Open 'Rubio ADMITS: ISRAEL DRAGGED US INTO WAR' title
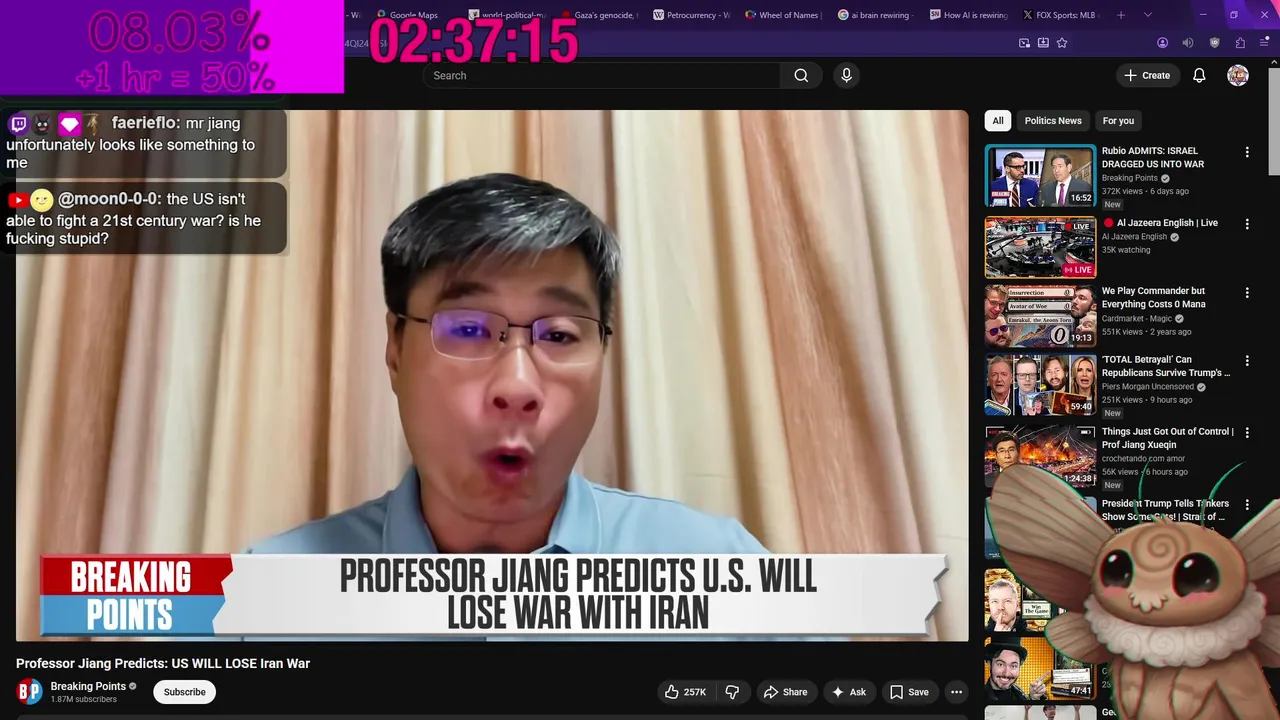1280x720 pixels. click(x=1152, y=157)
